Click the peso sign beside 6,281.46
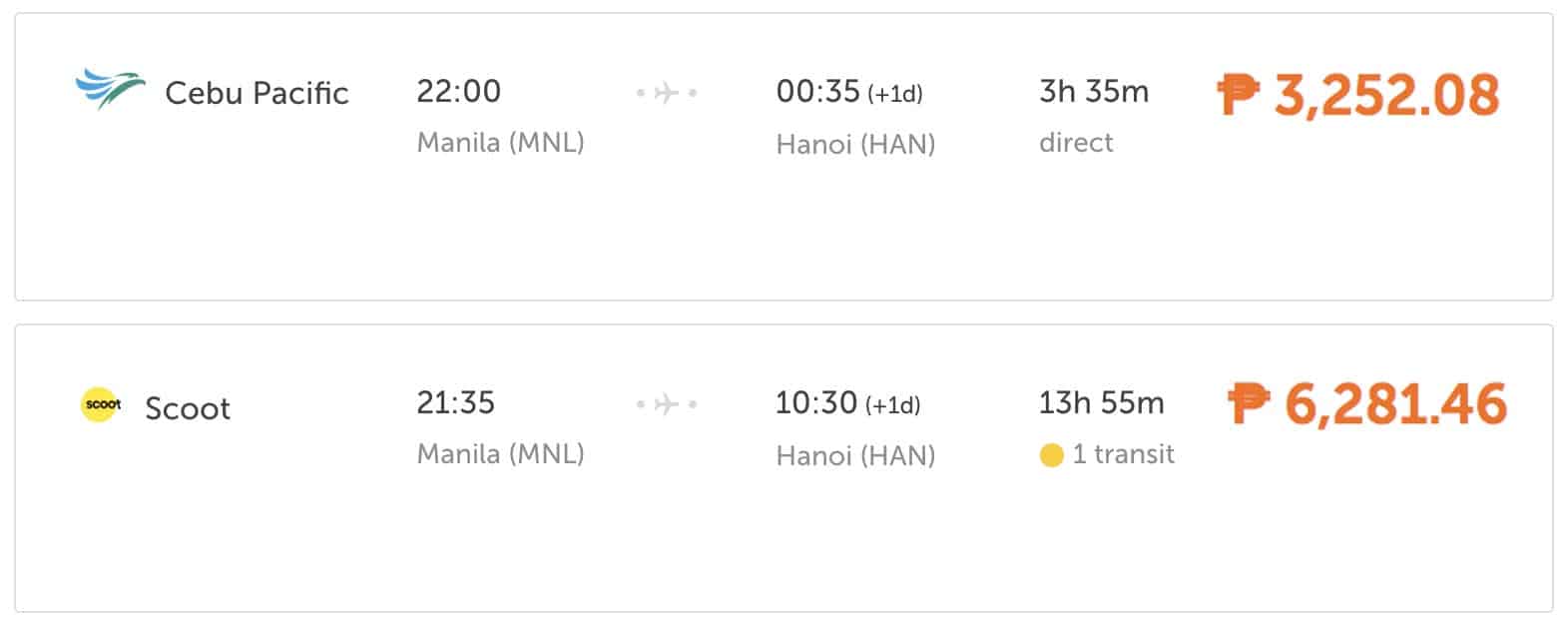The width and height of the screenshot is (1568, 630). point(1249,404)
